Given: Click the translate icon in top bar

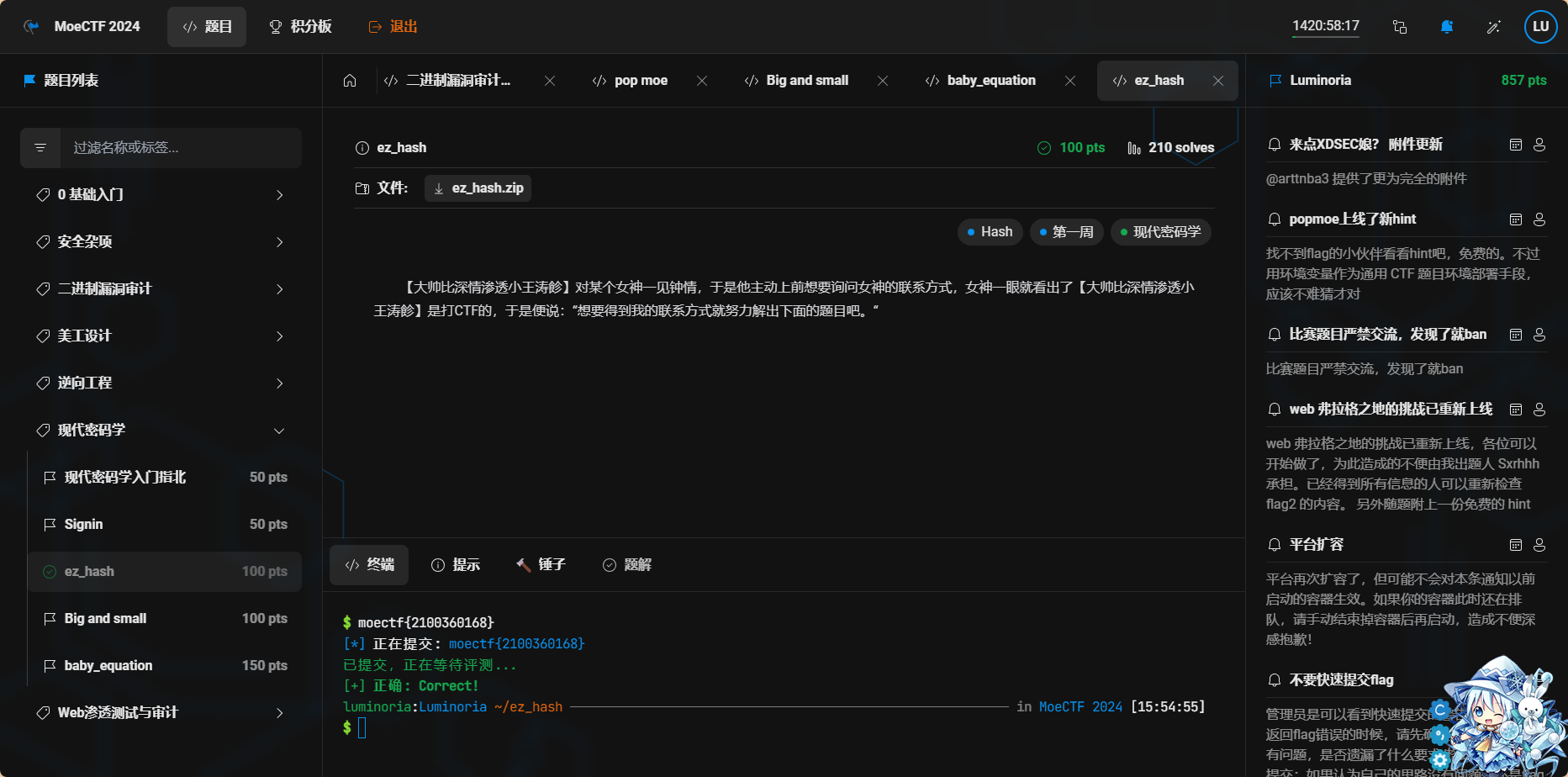Looking at the screenshot, I should (1399, 27).
